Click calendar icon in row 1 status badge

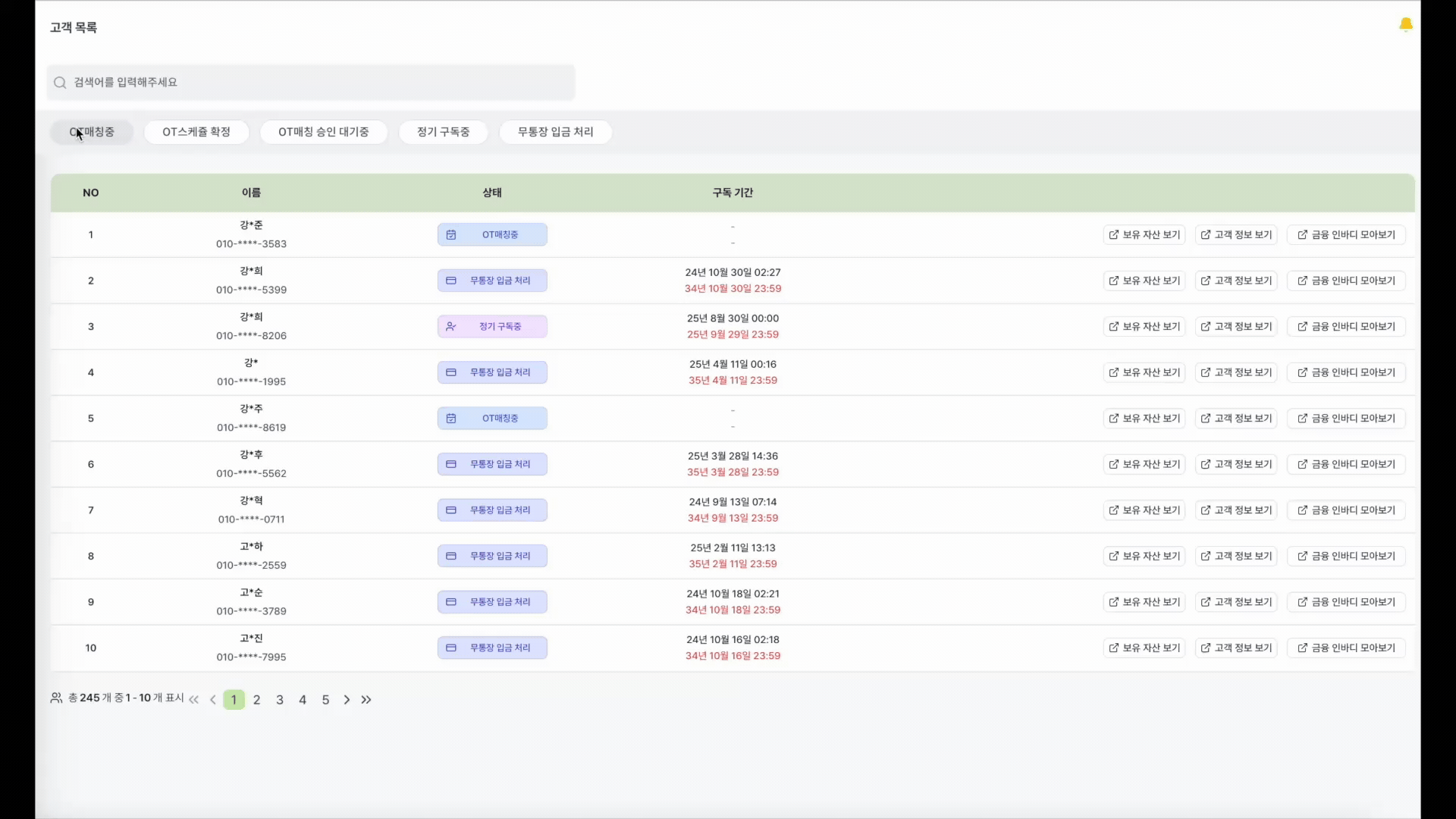click(x=451, y=235)
